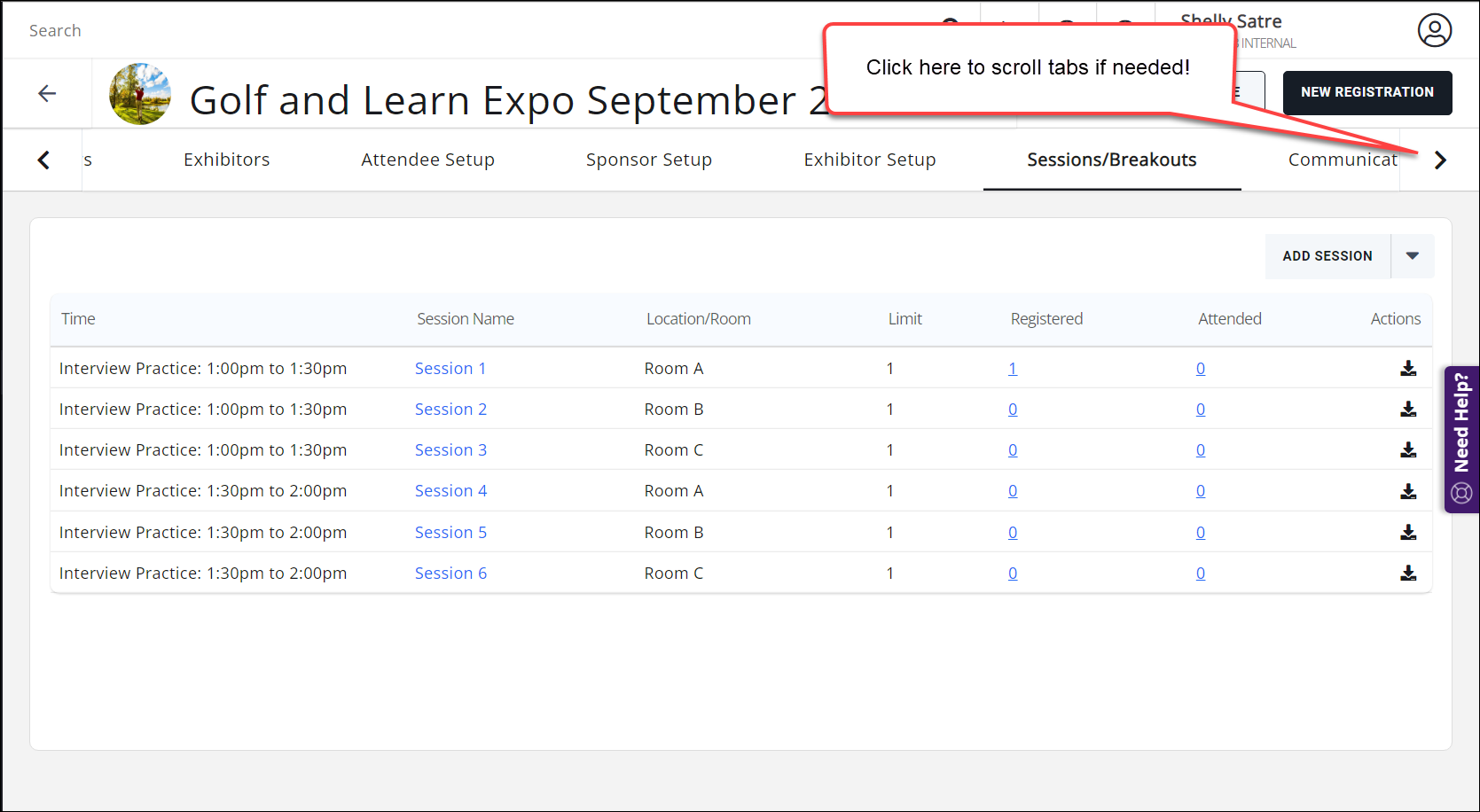View registered count for Session 1
Viewport: 1480px width, 812px height.
click(x=1012, y=369)
